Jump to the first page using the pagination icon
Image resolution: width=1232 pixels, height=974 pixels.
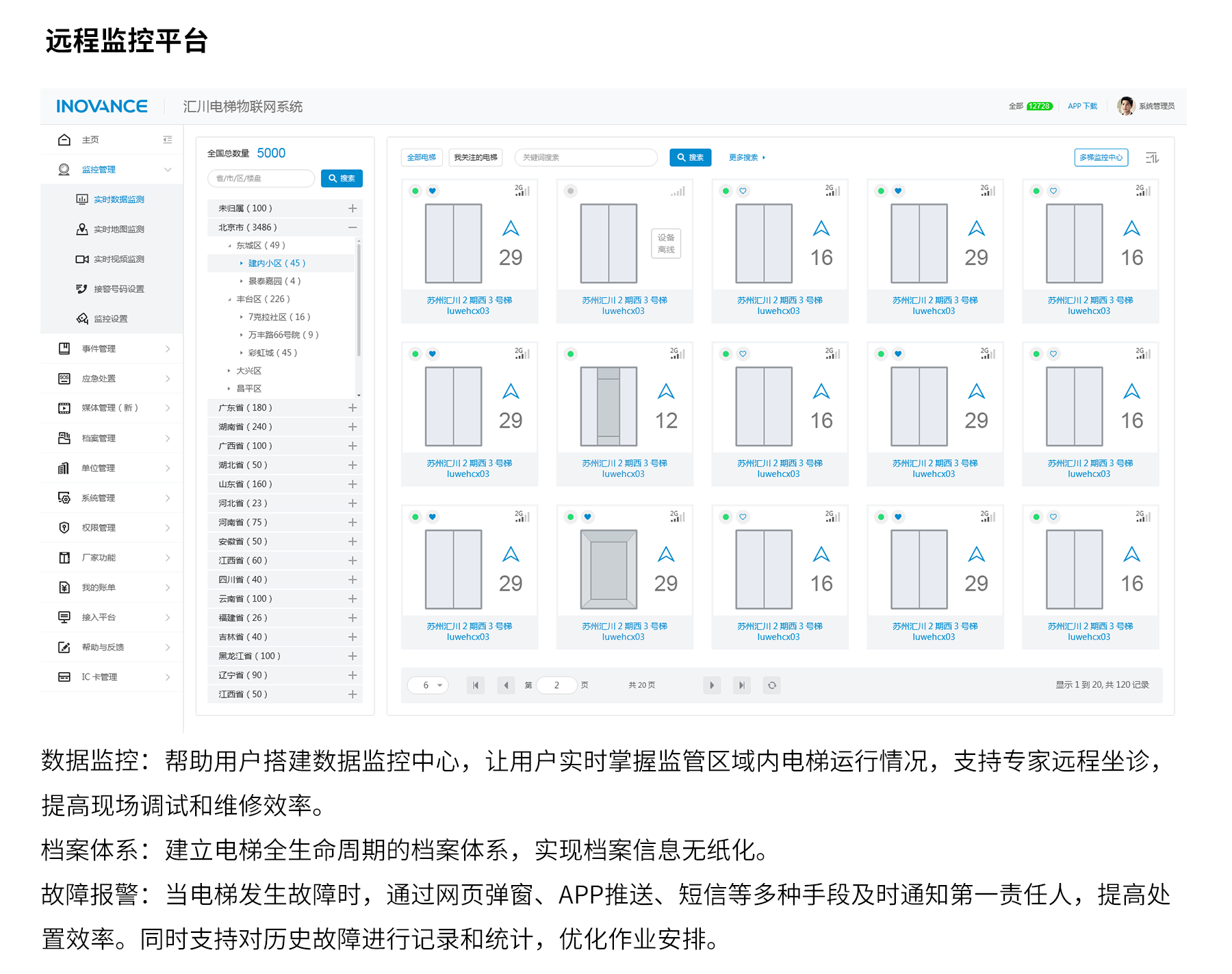coord(476,685)
